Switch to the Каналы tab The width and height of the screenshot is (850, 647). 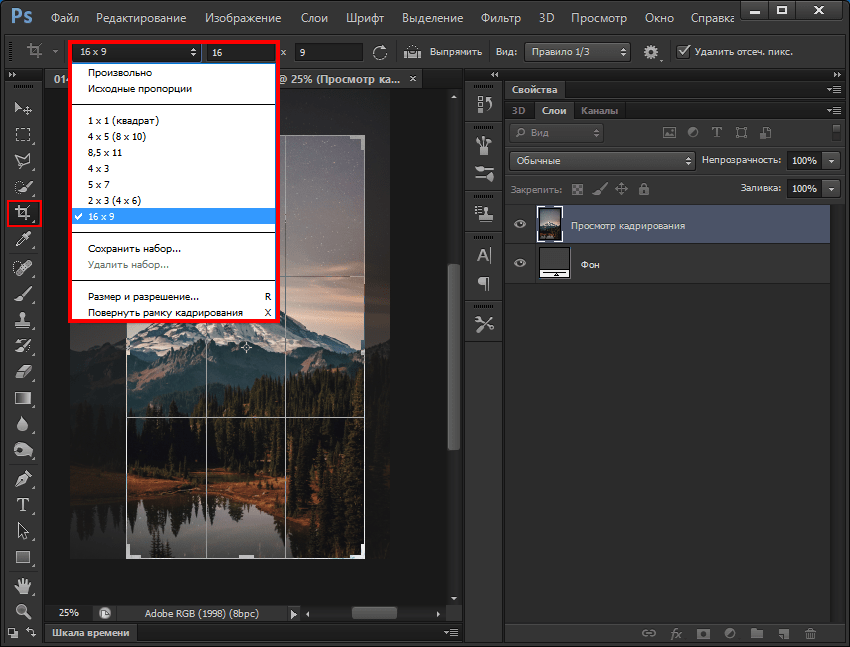(x=600, y=111)
